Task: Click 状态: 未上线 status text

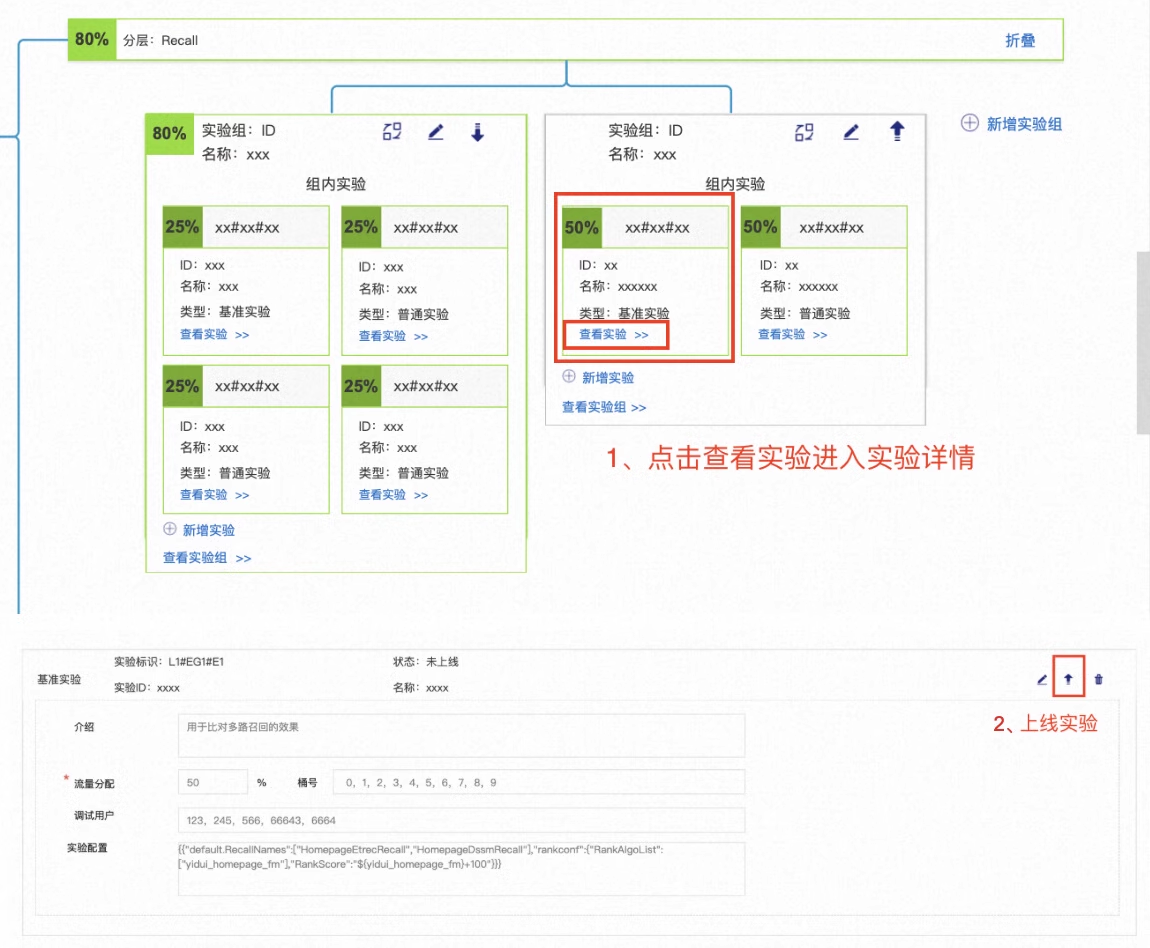Action: click(x=425, y=661)
